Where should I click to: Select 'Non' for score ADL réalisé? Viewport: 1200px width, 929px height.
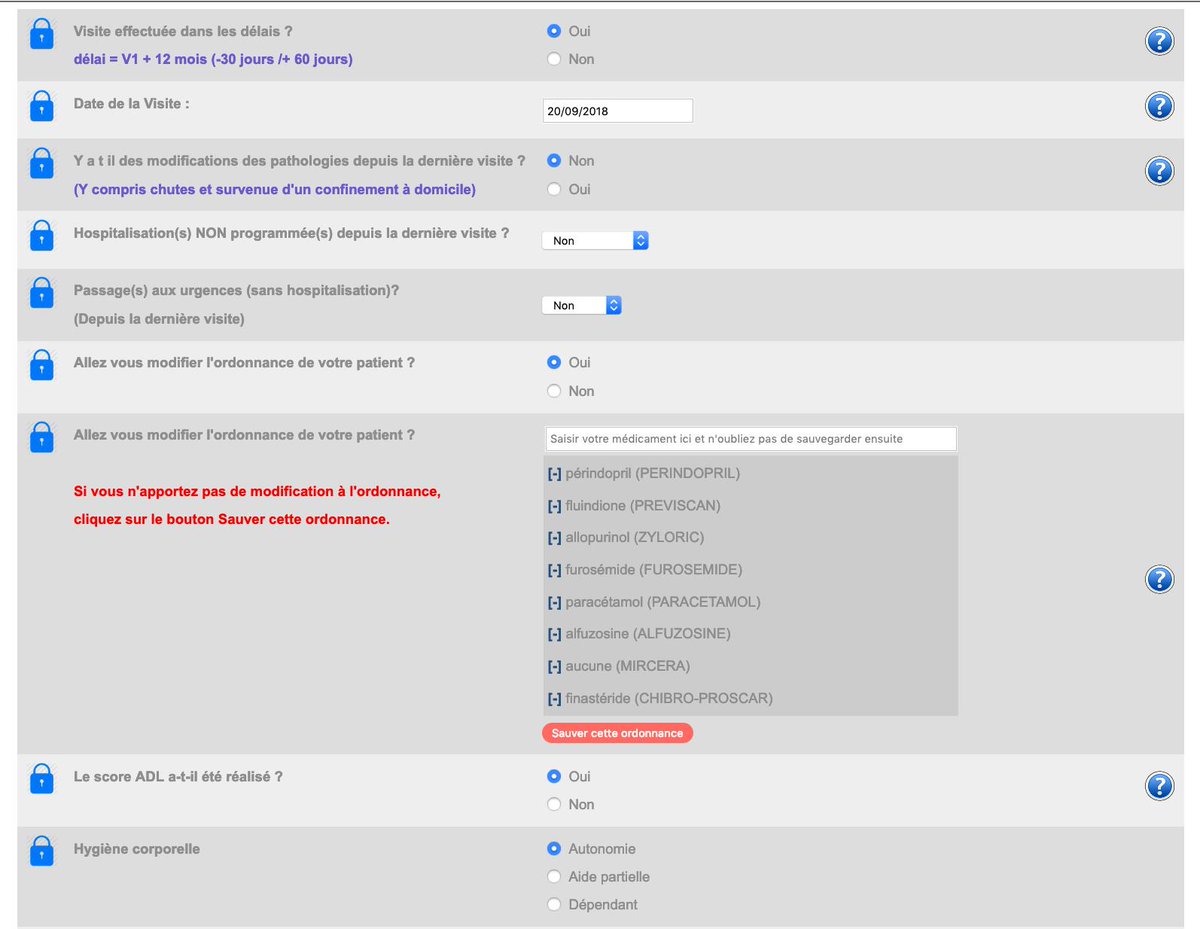[554, 804]
